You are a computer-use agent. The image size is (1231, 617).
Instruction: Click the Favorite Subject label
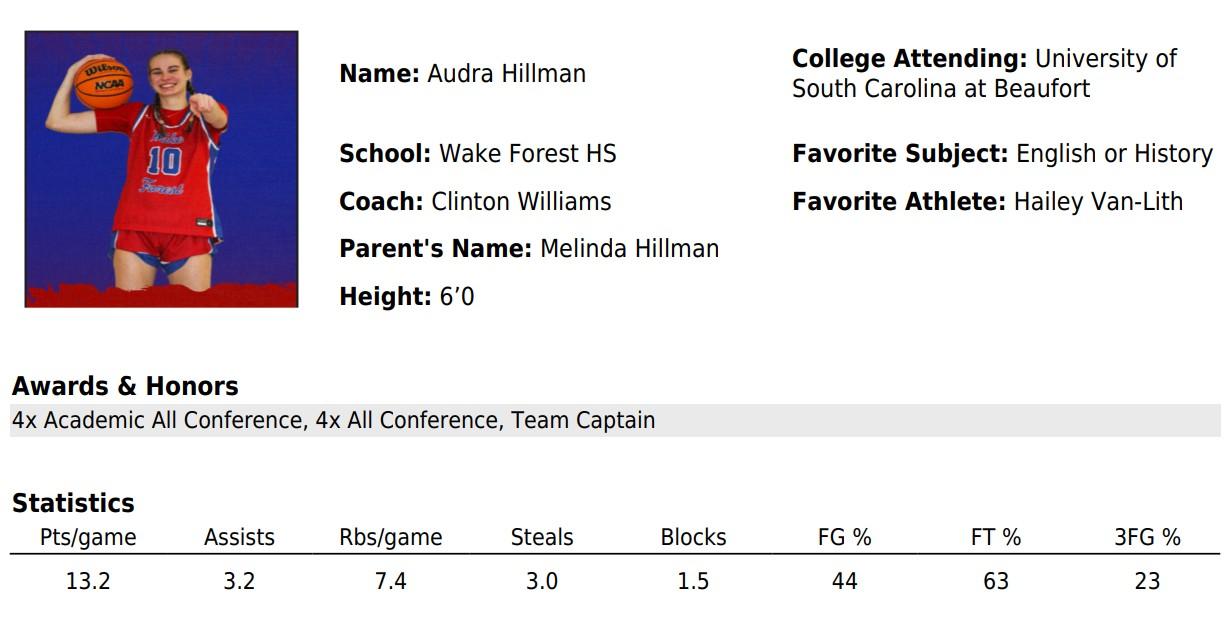(900, 154)
